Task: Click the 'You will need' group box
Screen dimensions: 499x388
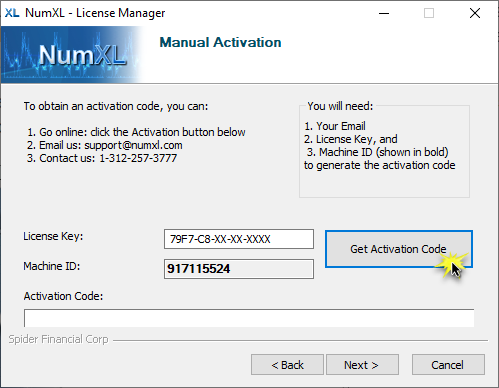Action: [384, 150]
